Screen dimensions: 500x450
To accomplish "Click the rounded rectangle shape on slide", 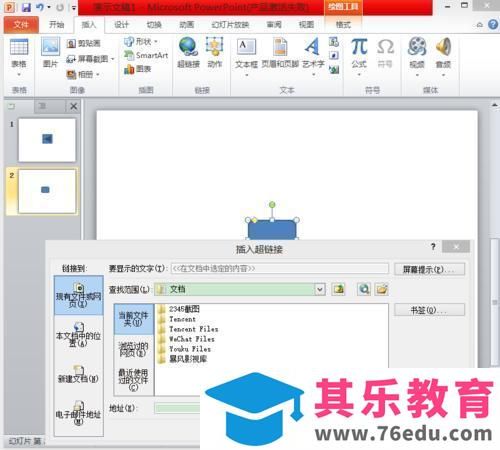I will tap(272, 229).
